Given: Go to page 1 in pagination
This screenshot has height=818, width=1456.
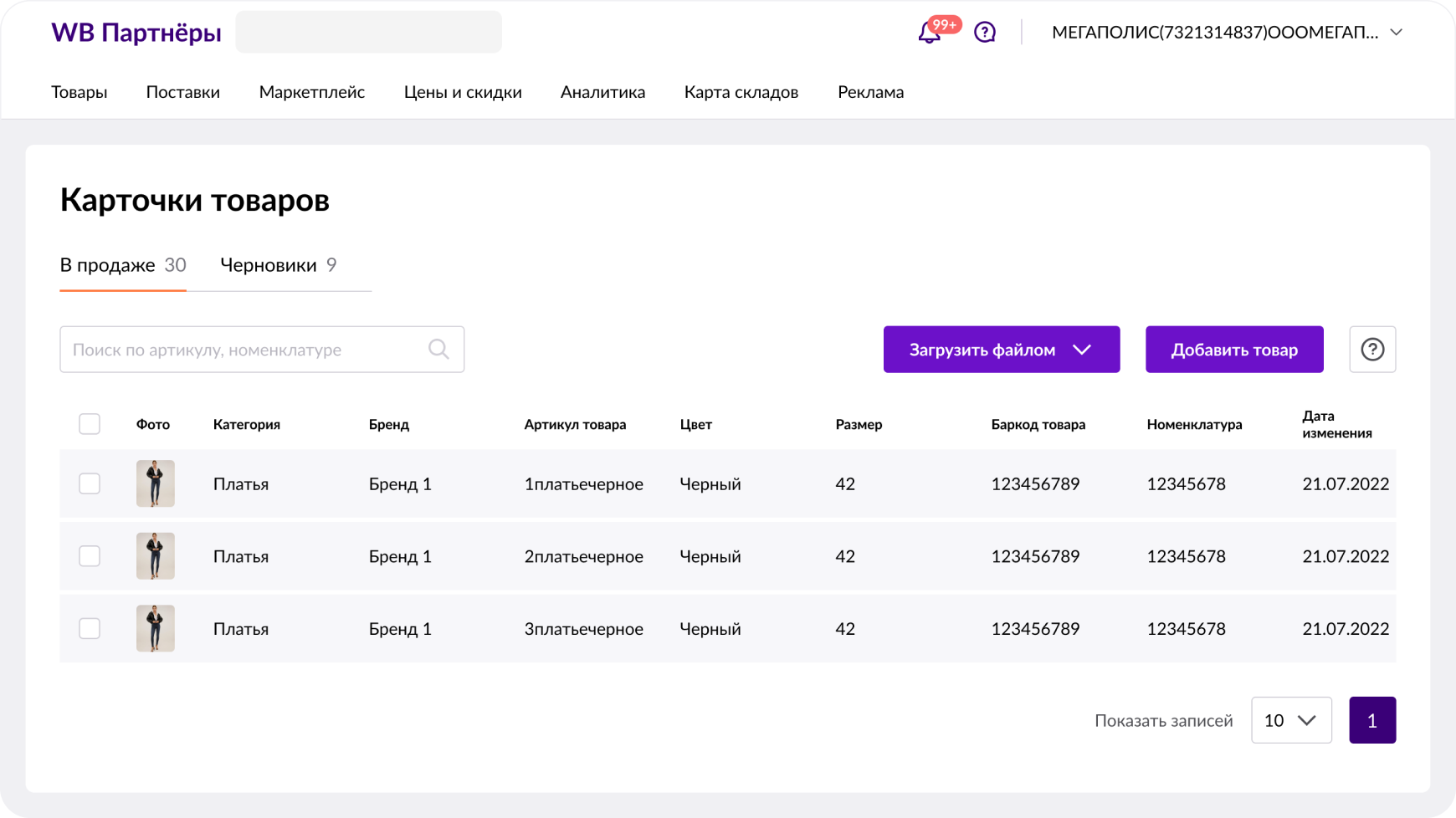Looking at the screenshot, I should coord(1372,720).
